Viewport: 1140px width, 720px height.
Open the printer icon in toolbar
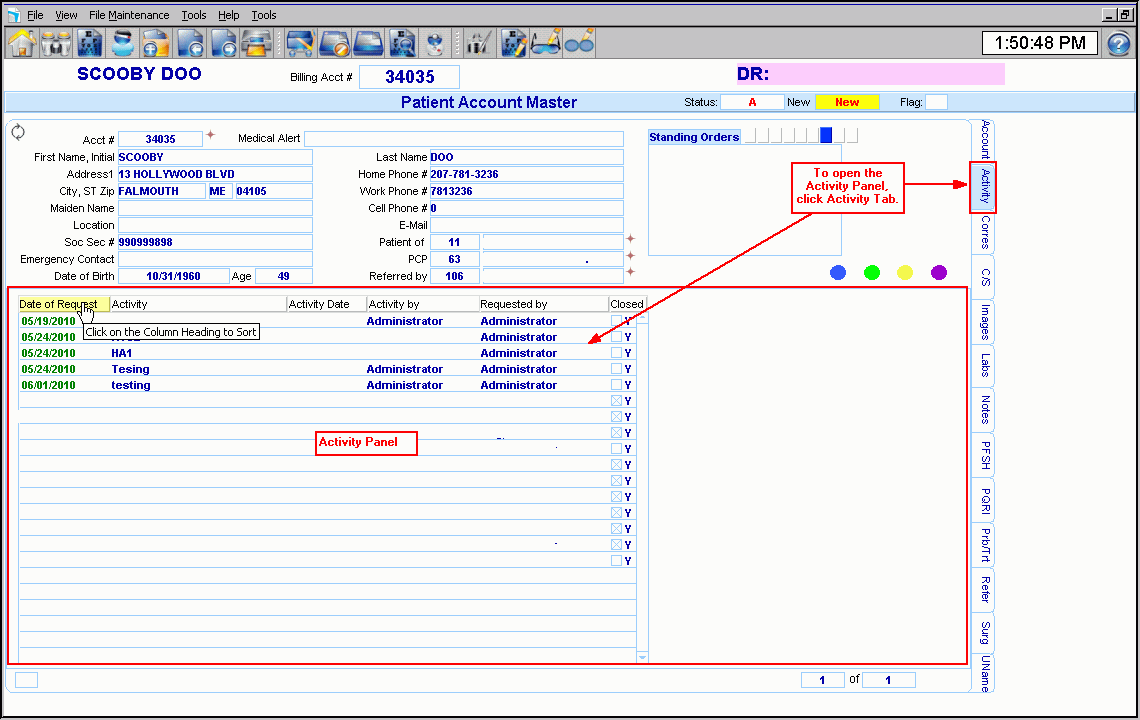coord(257,43)
